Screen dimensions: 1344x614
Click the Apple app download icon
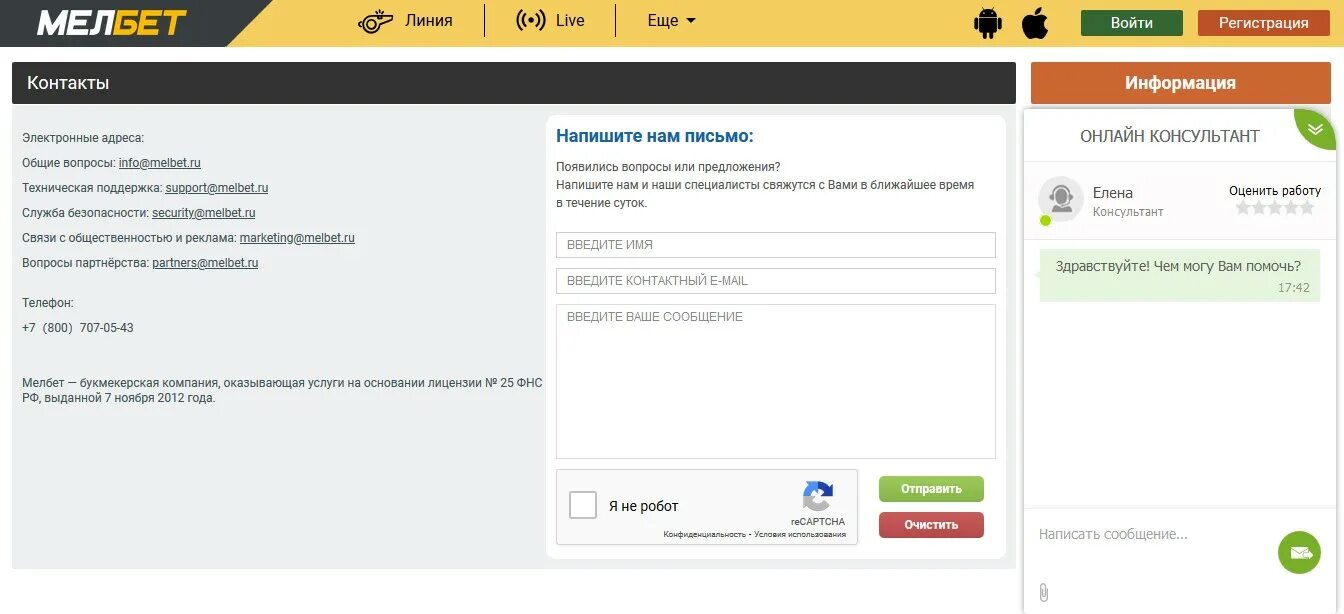(1034, 20)
